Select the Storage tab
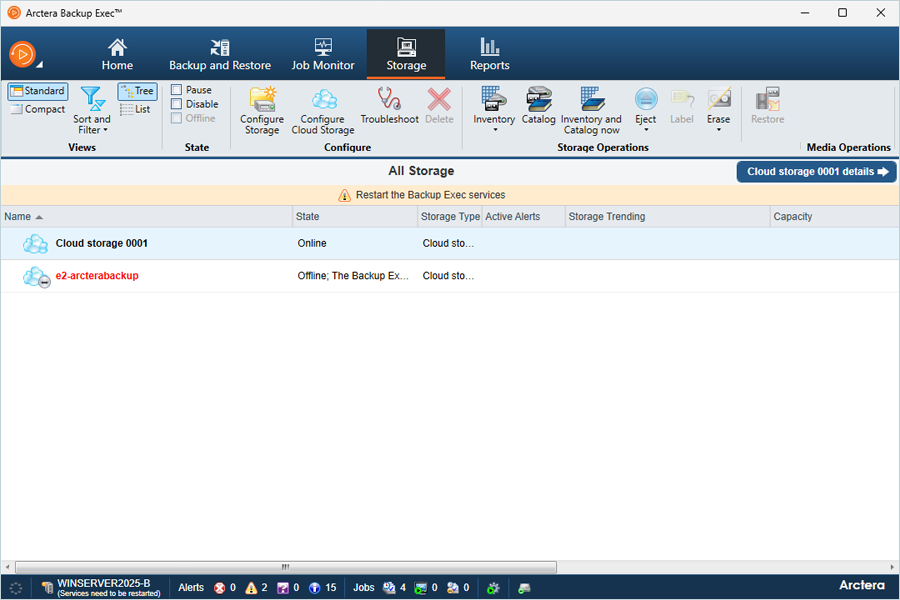The image size is (900, 600). pos(406,55)
